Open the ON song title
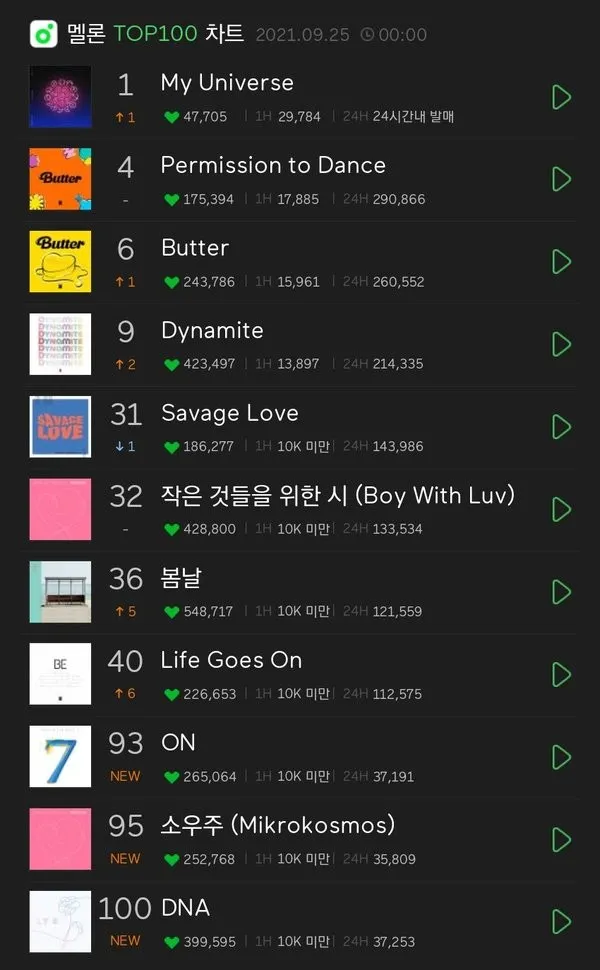The image size is (600, 970). coord(178,742)
